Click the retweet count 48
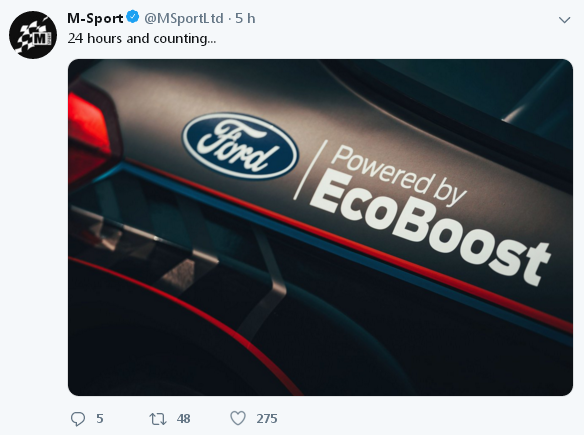The image size is (584, 435). point(183,419)
